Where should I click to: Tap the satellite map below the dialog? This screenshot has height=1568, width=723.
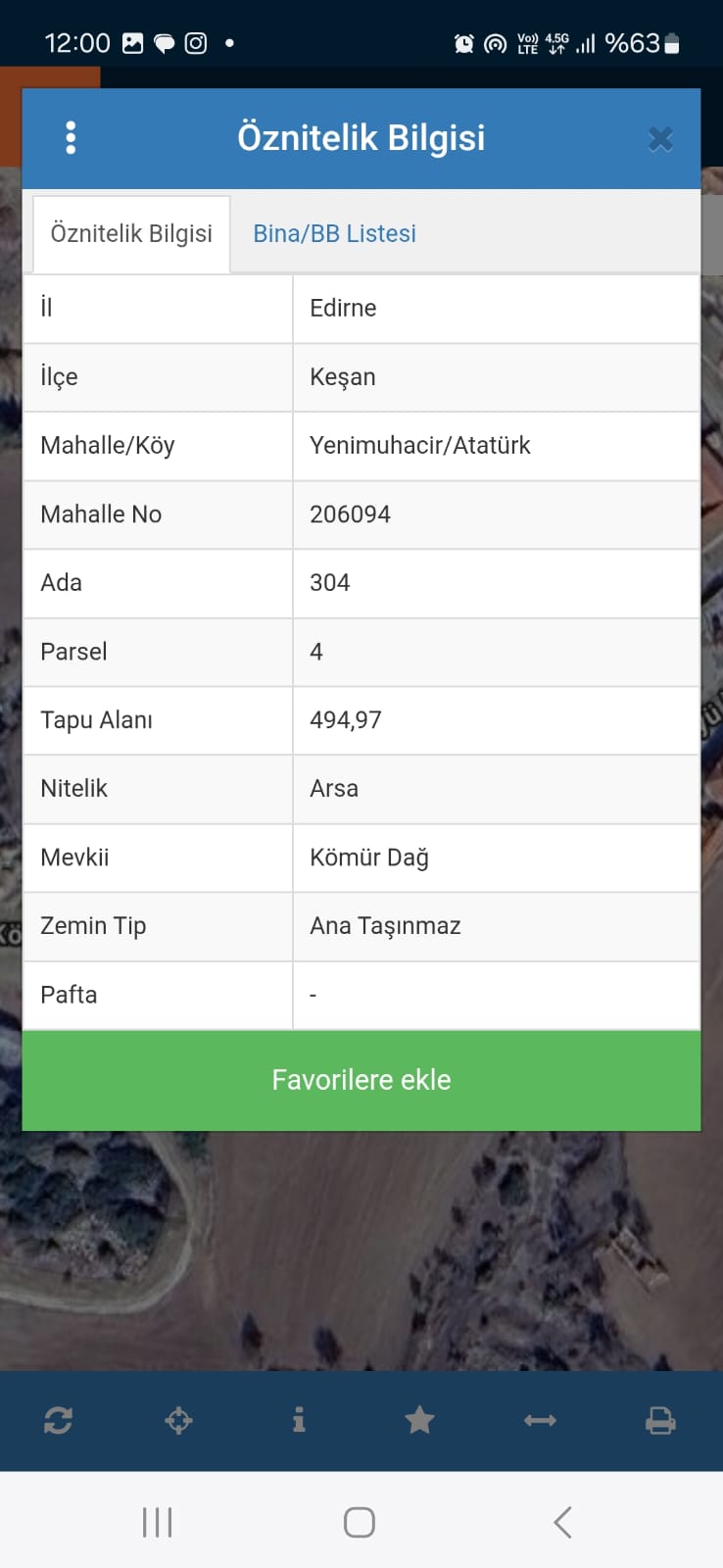361,1254
